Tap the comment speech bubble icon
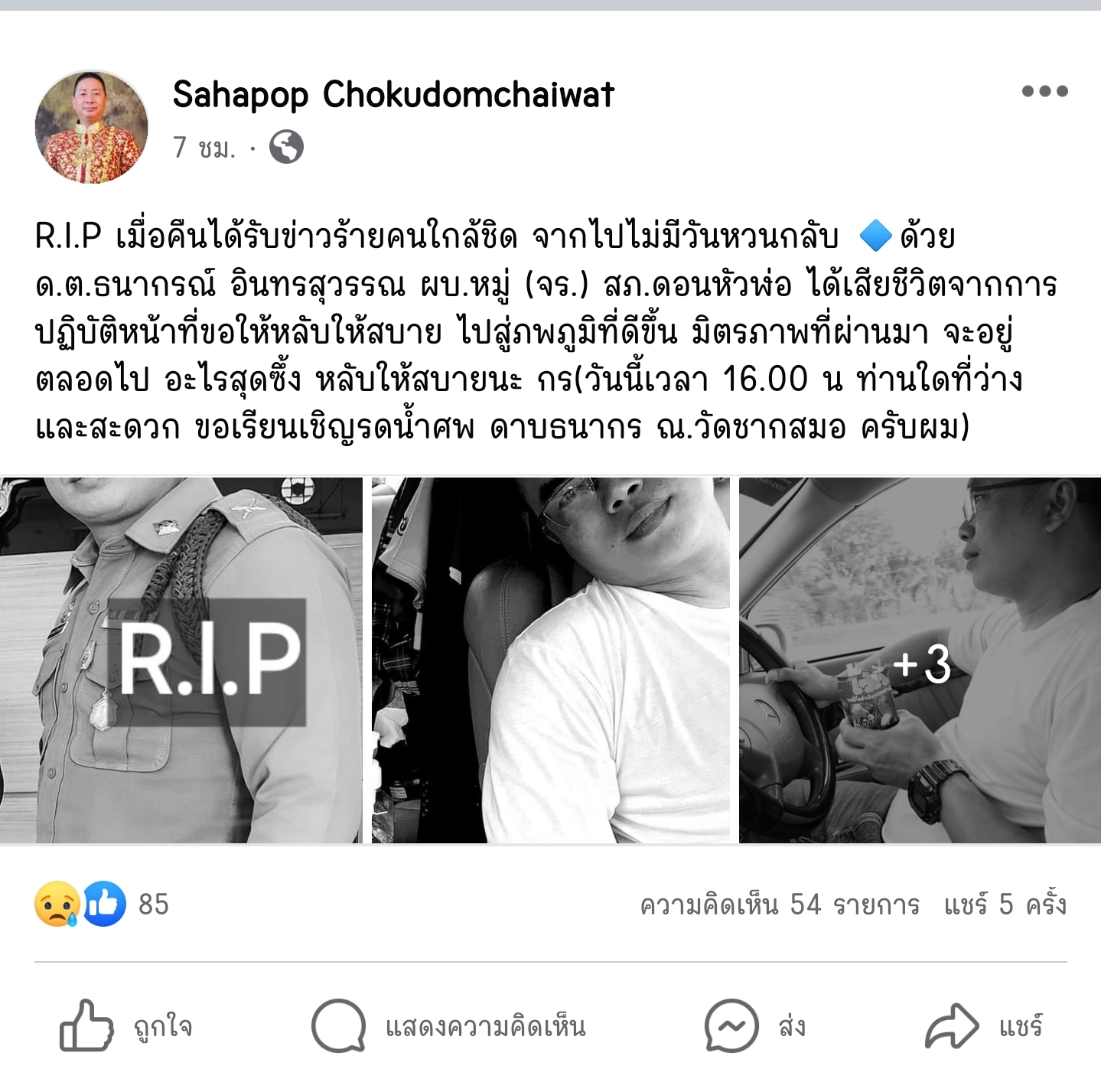The image size is (1101, 1092). pyautogui.click(x=338, y=1026)
